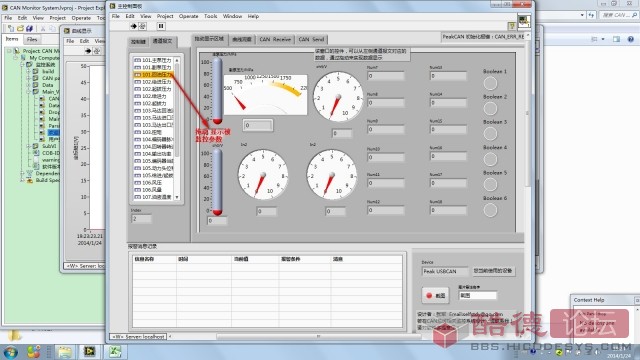Open the Operate menu in main panel
Screen dimensions: 640x360
[x=189, y=16]
